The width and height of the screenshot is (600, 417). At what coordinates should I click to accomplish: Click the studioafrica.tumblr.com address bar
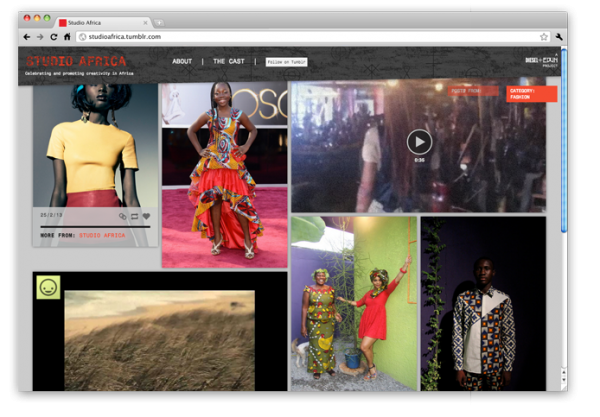(x=300, y=36)
